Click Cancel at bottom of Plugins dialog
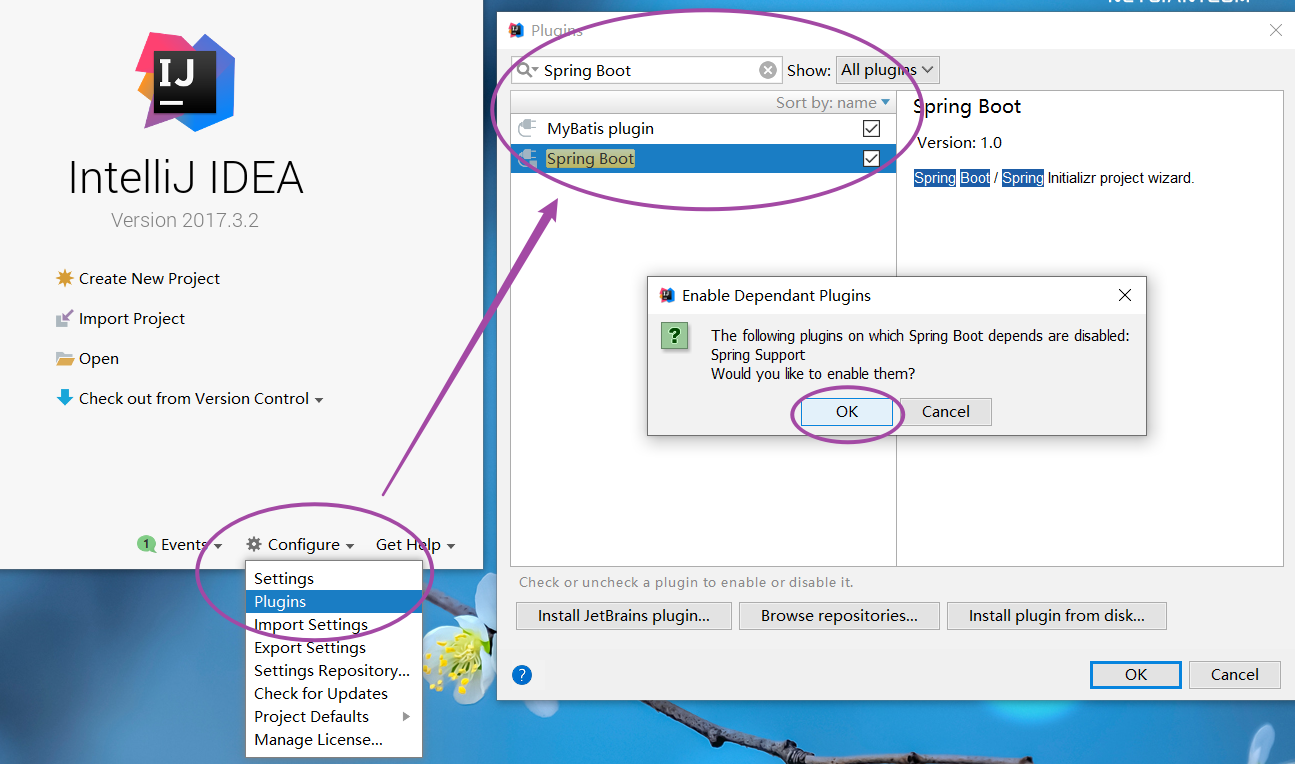 1235,674
